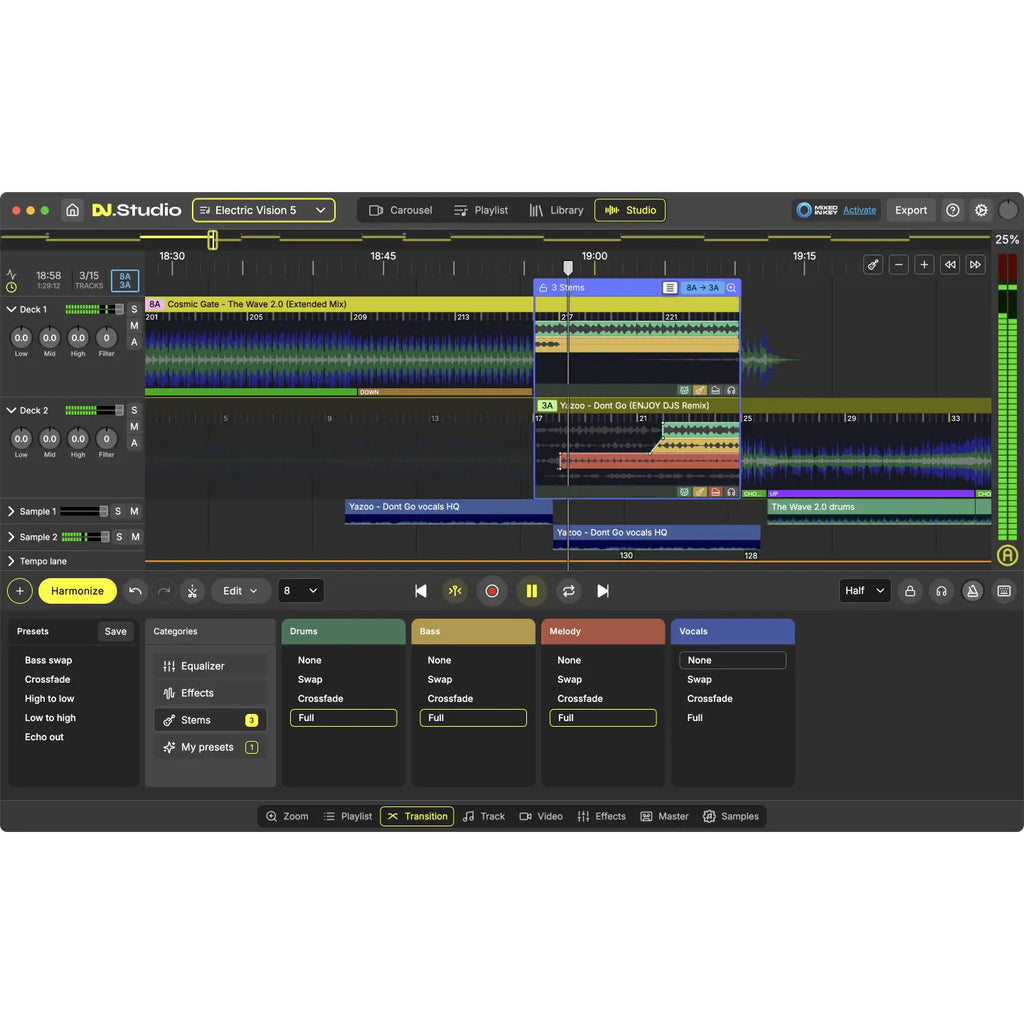1024x1024 pixels.
Task: Expand the Sample 2 lane
Action: pos(11,537)
